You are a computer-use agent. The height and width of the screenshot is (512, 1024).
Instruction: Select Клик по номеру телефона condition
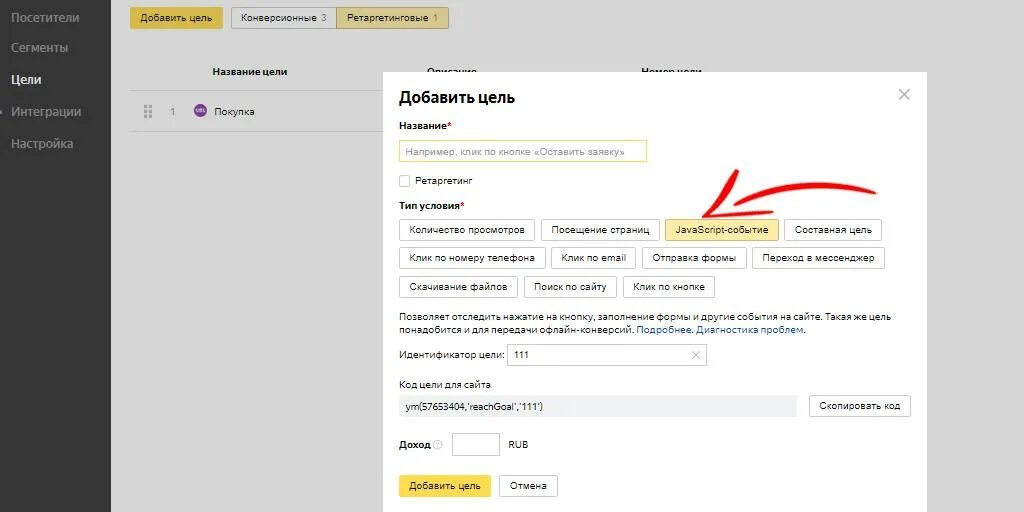coord(472,258)
